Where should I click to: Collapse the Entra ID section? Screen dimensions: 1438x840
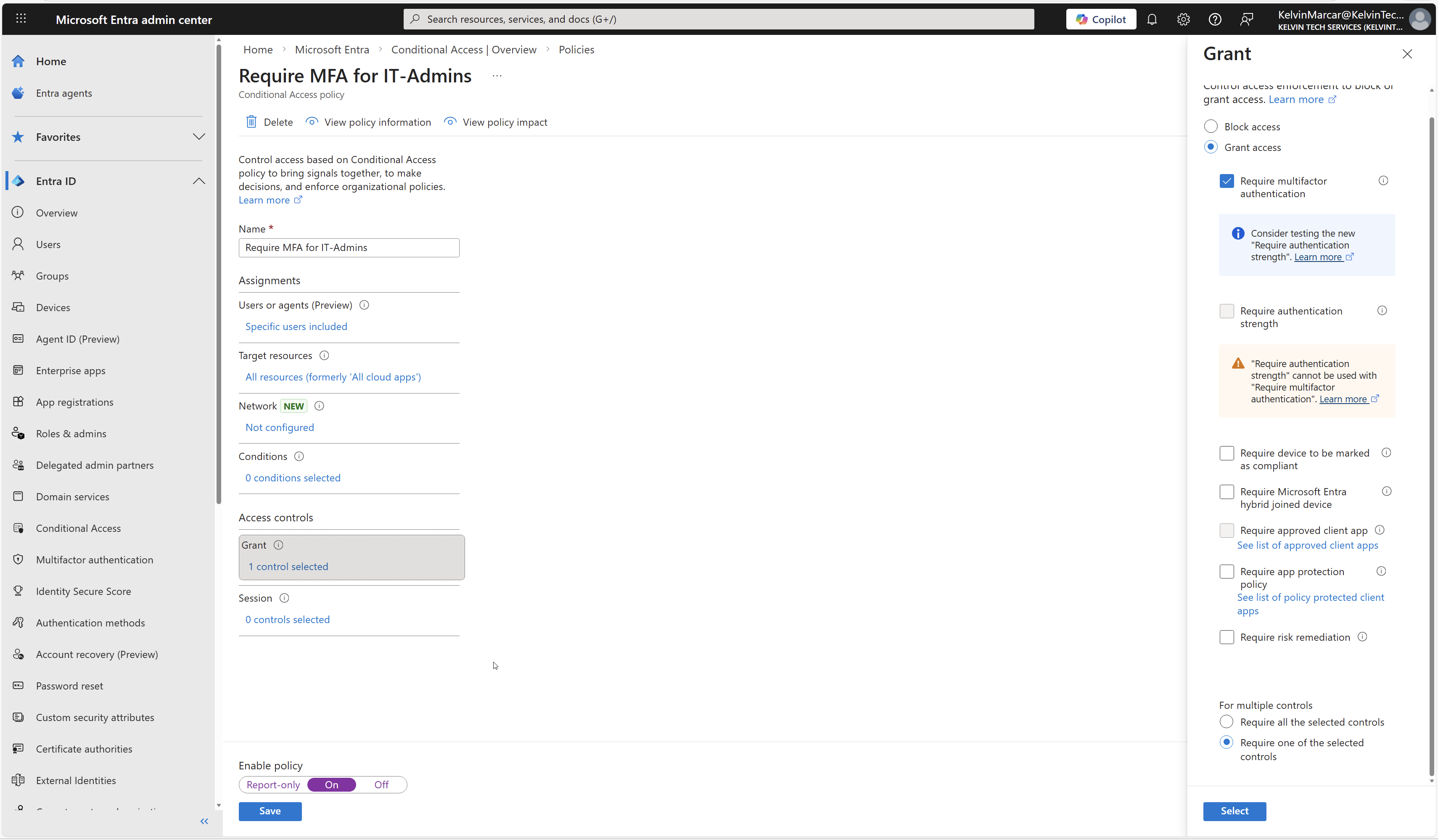point(198,182)
